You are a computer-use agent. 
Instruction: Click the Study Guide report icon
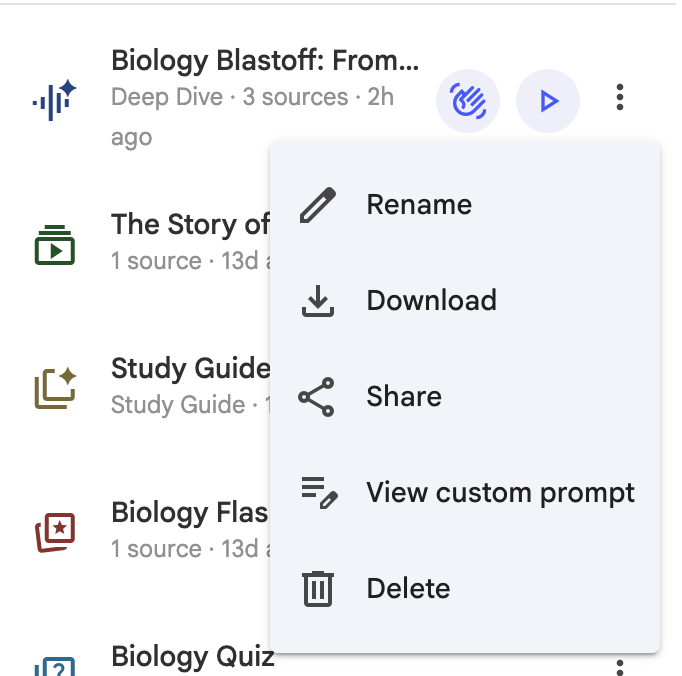55,389
